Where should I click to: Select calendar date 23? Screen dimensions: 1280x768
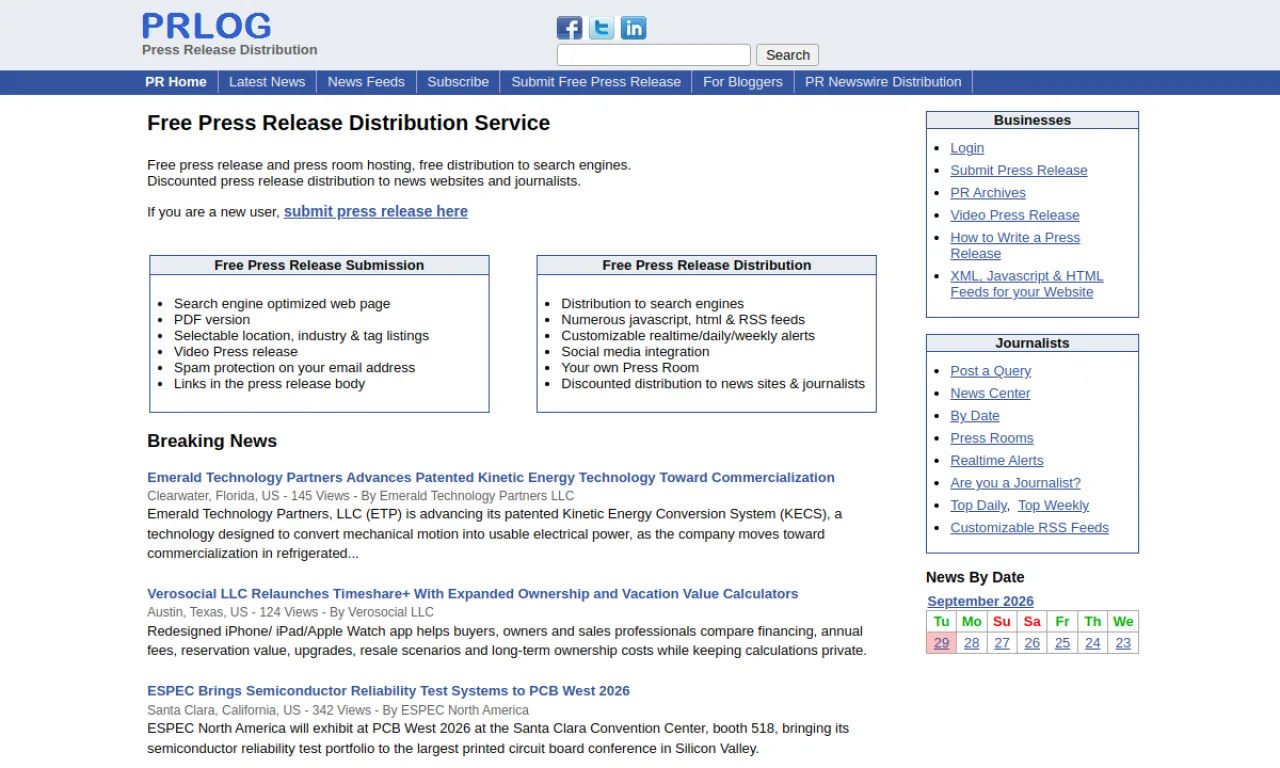point(1123,643)
